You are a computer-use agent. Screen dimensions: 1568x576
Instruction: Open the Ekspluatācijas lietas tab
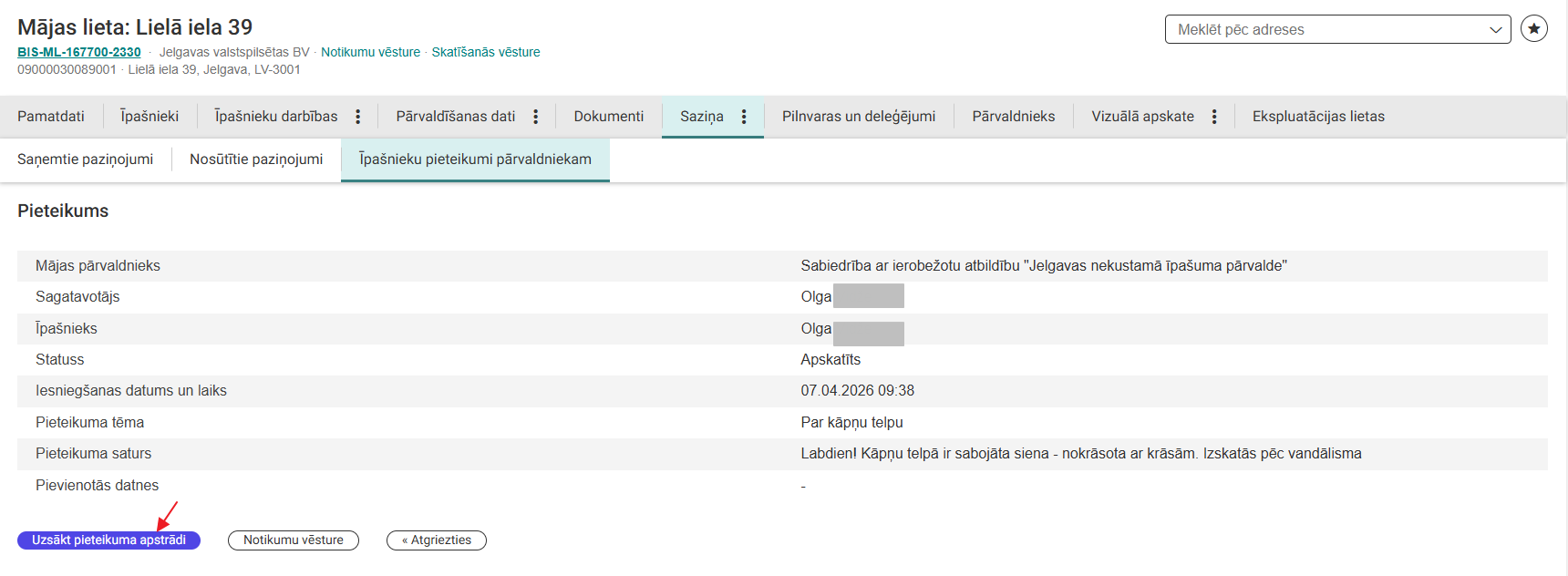click(x=1318, y=117)
